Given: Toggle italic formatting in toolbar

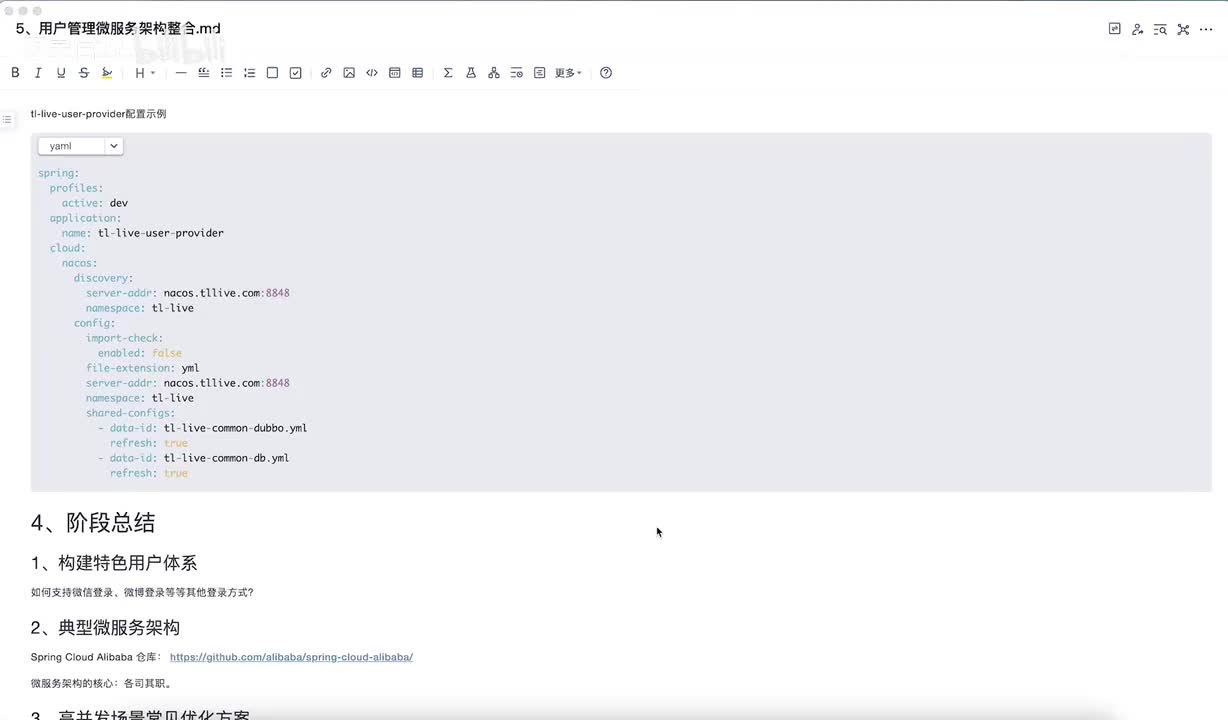Looking at the screenshot, I should pos(38,73).
